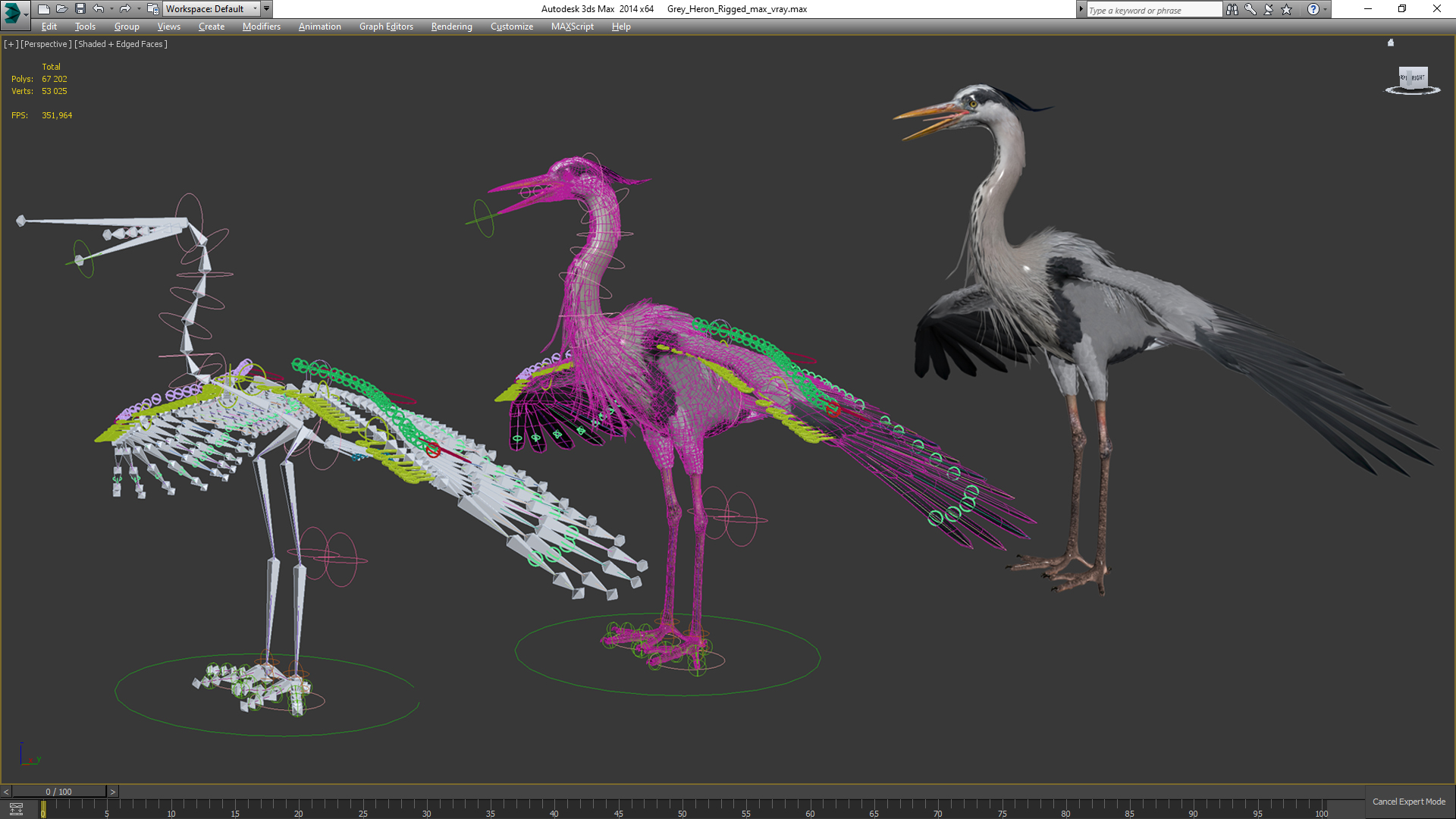
Task: Click the Project Folder icon
Action: (x=152, y=9)
